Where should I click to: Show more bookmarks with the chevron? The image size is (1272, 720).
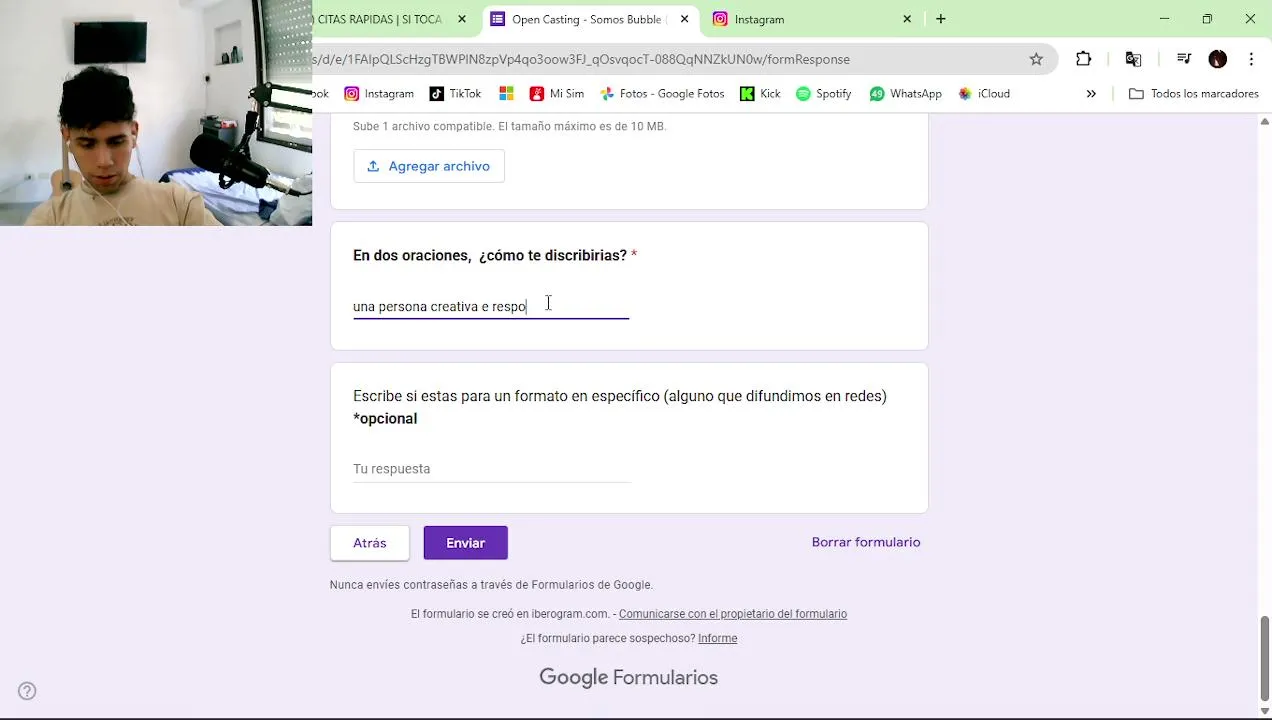click(x=1091, y=93)
